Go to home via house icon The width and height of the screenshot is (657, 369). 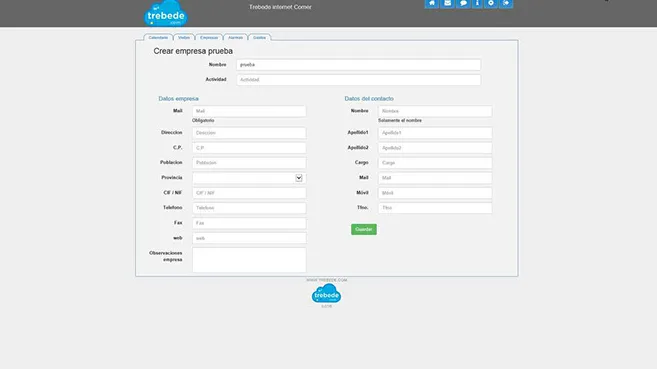(x=432, y=3)
